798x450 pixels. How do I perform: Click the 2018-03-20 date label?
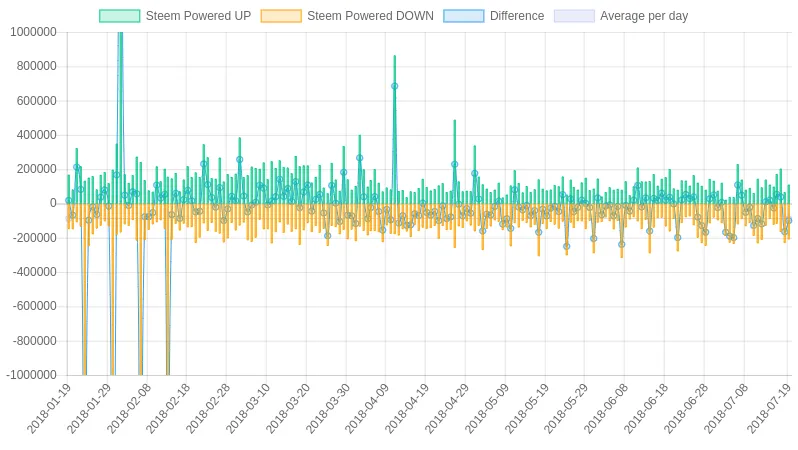pyautogui.click(x=288, y=408)
